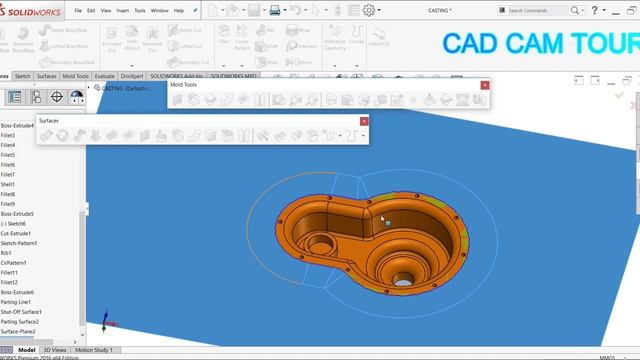This screenshot has height=360, width=640.
Task: Switch to the DimXpert tab
Action: 132,76
